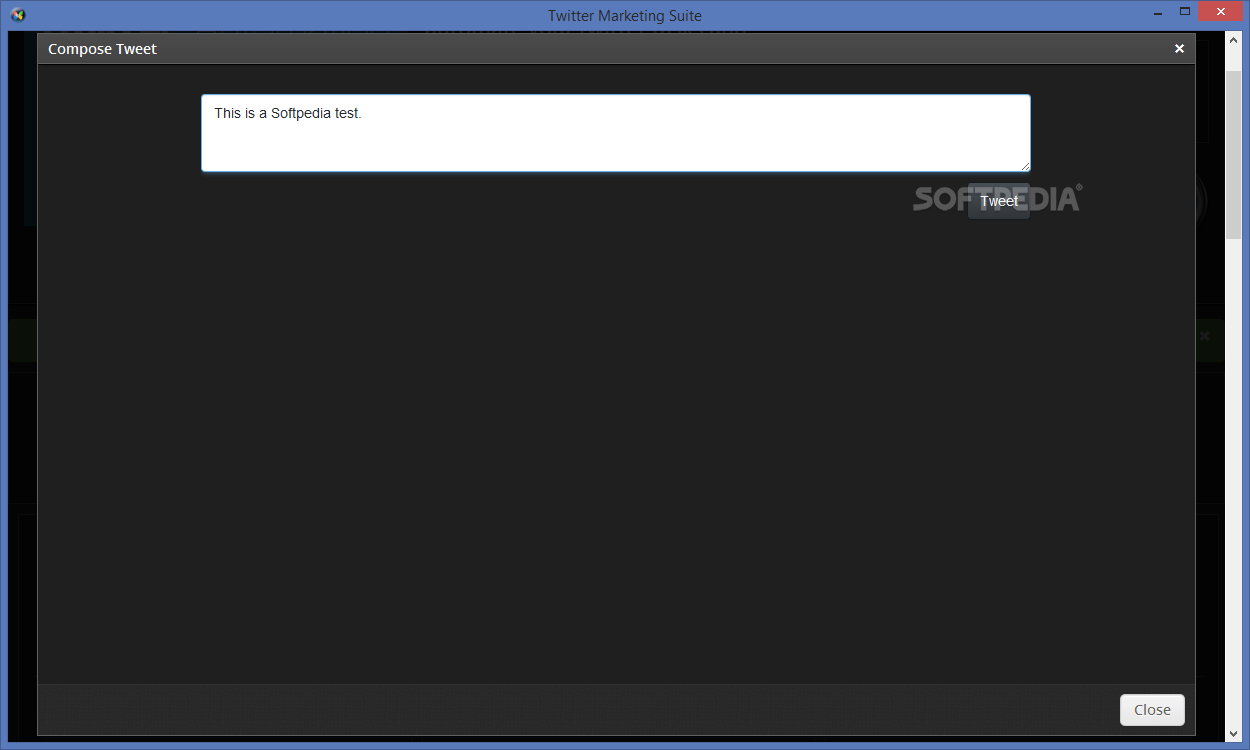Click the scrollbar down arrow
Image resolution: width=1250 pixels, height=750 pixels.
(1233, 733)
